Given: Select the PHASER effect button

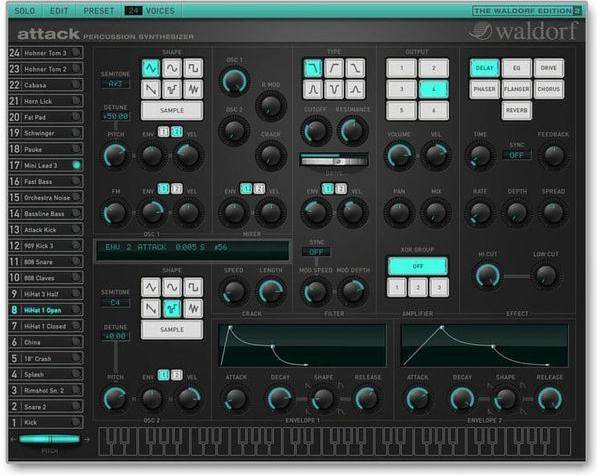Looking at the screenshot, I should tap(484, 89).
